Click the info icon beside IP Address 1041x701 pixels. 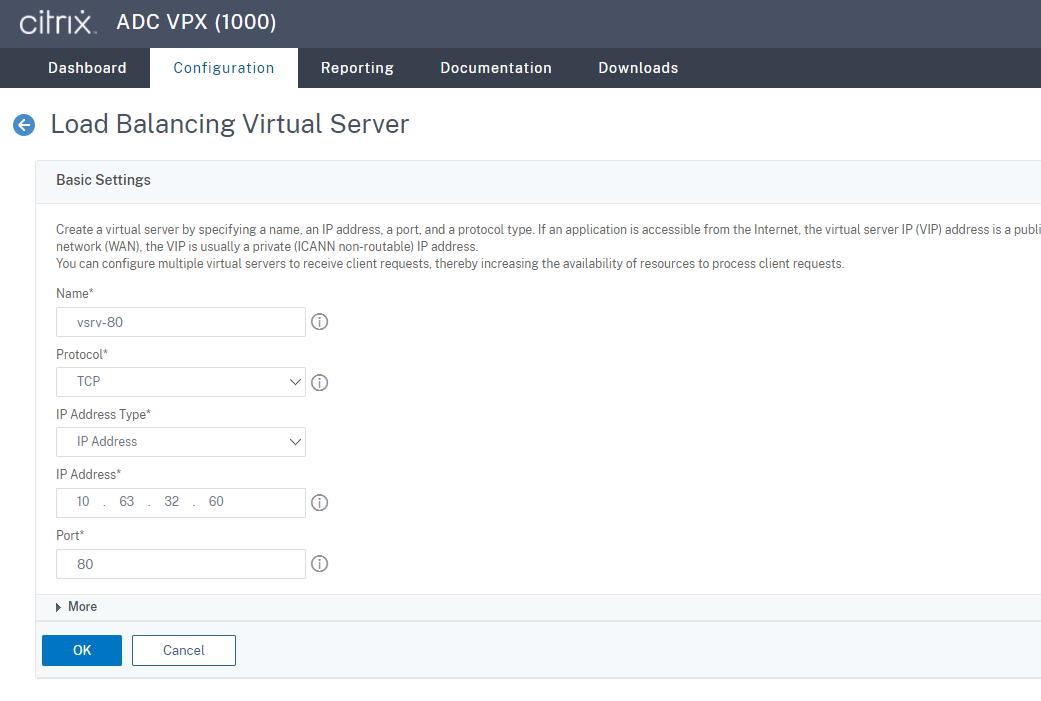click(x=319, y=502)
